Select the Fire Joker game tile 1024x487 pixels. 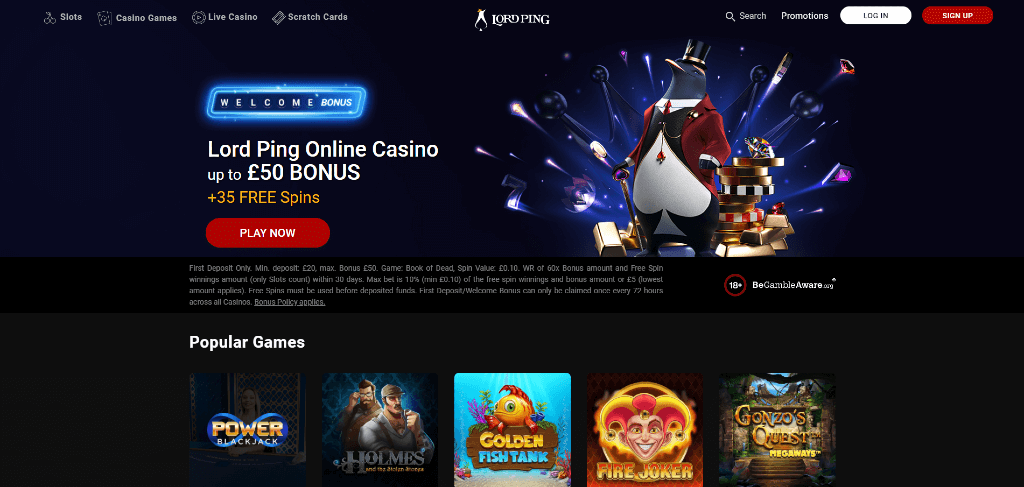645,430
